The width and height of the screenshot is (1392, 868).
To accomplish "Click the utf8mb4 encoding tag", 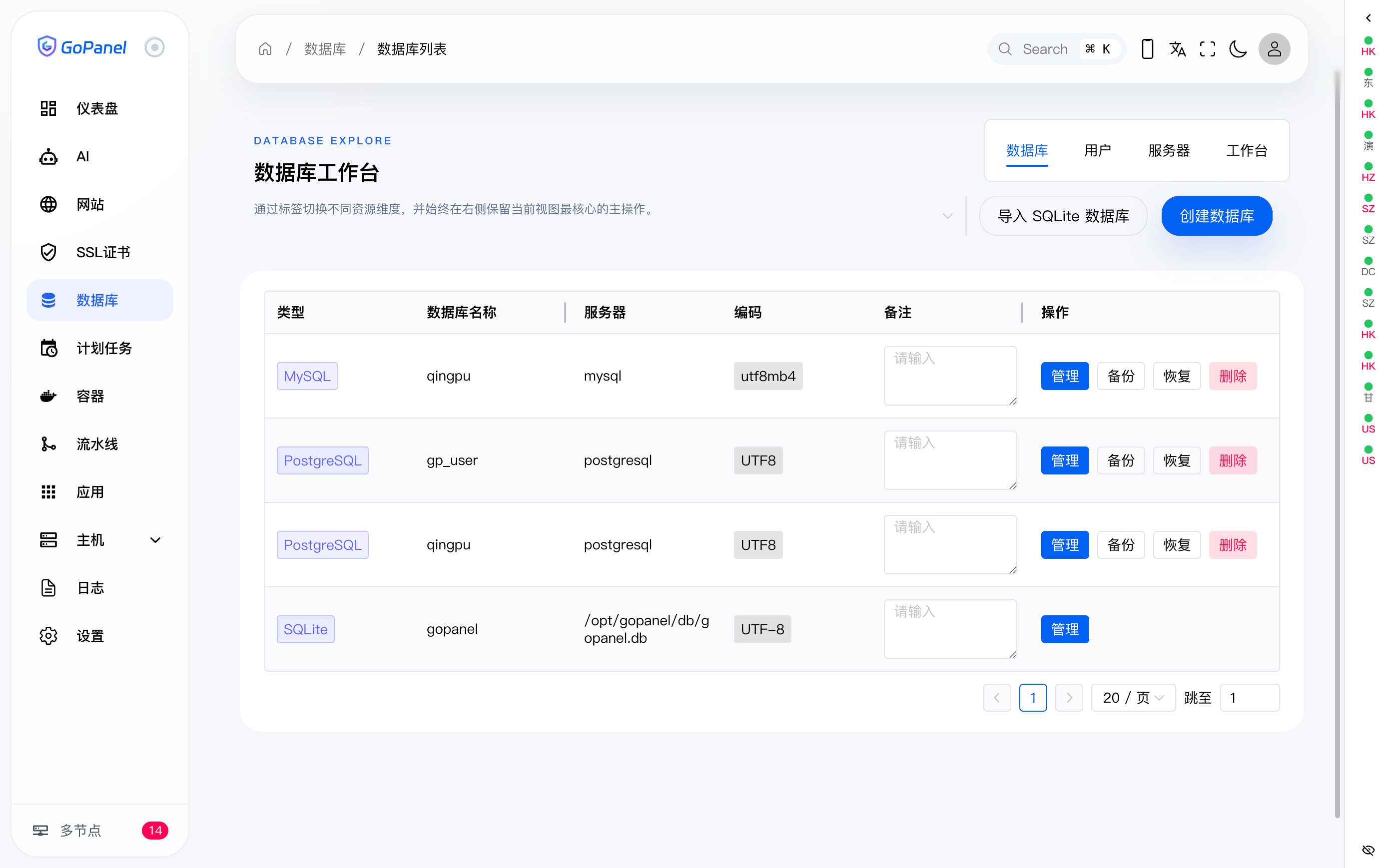I will point(768,376).
